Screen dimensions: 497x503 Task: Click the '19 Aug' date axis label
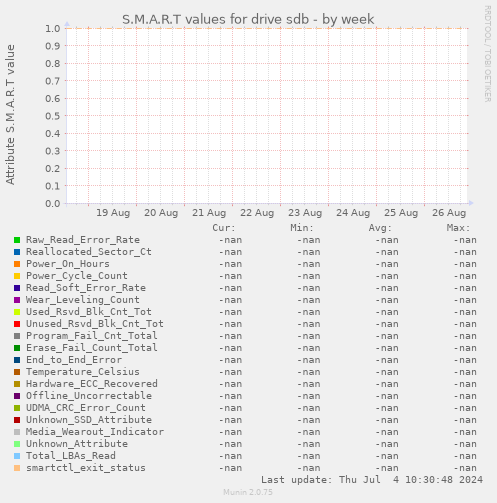click(x=113, y=213)
